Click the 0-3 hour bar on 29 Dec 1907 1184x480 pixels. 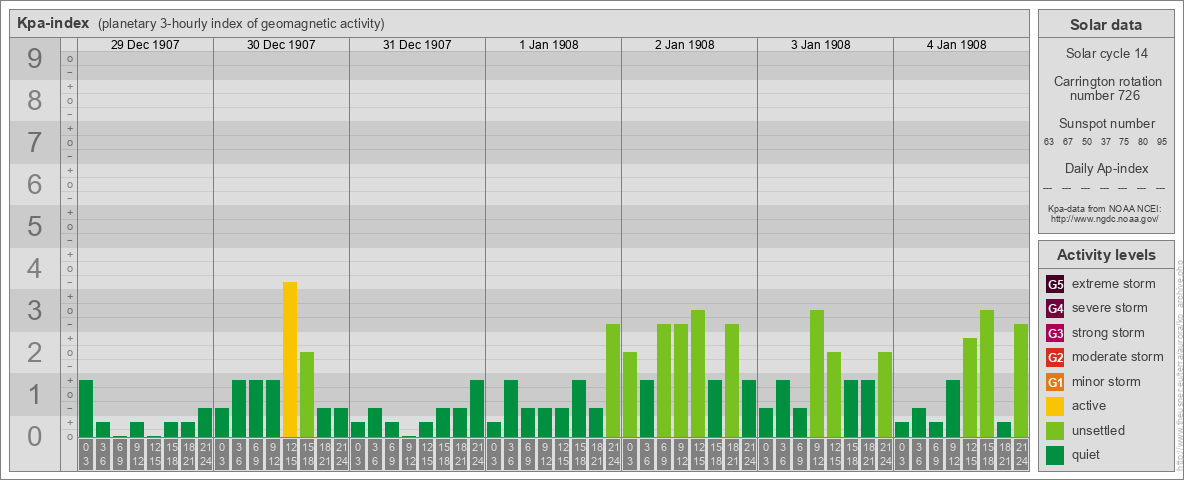(x=86, y=408)
